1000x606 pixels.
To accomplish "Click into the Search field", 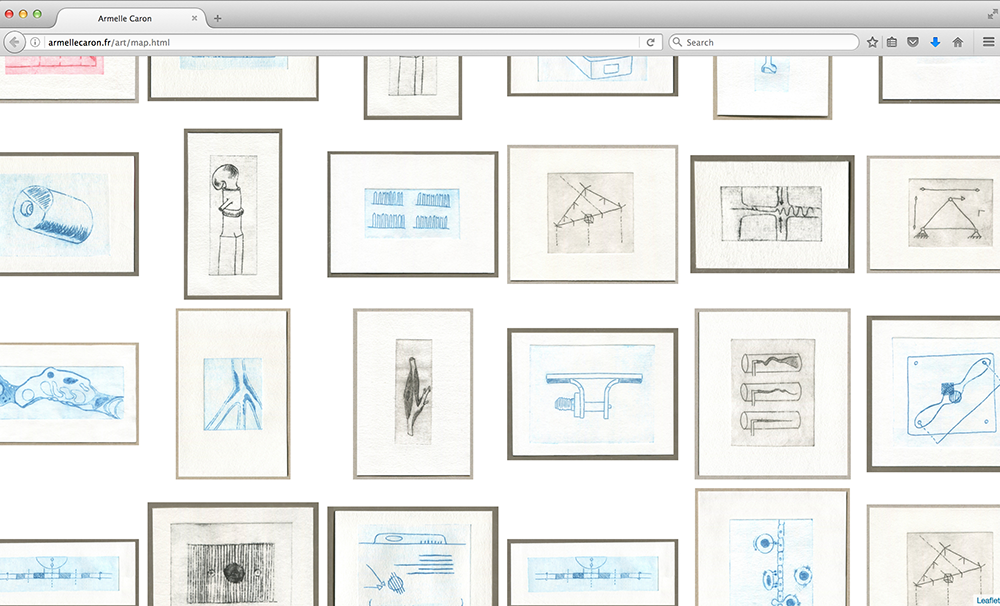I will click(764, 42).
